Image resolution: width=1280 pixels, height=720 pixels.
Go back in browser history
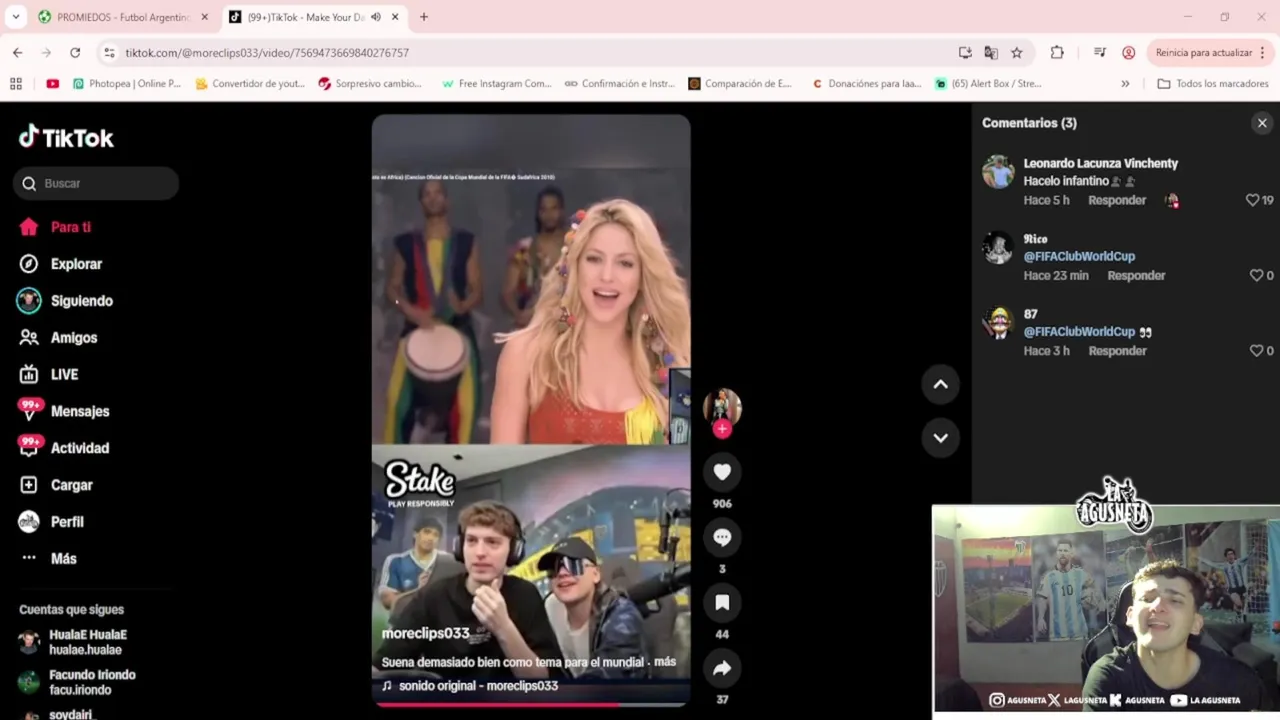pyautogui.click(x=18, y=52)
